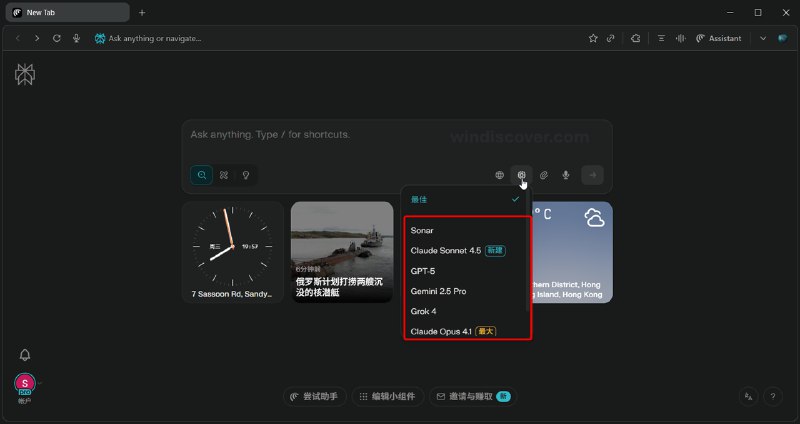
Task: Choose the Claude Opus 4.1 model
Action: [465, 331]
